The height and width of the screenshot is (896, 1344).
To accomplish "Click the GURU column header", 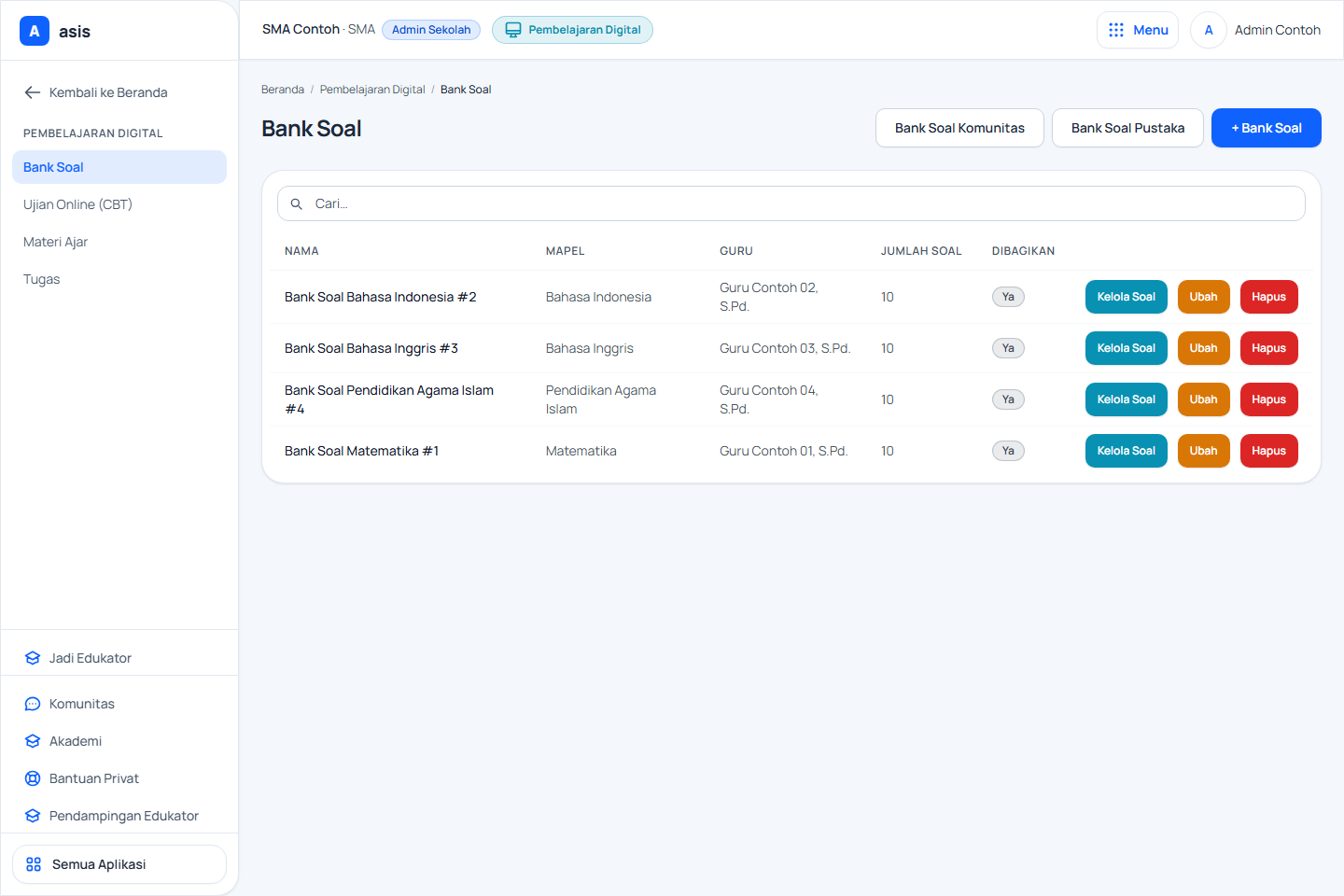I will coord(736,251).
